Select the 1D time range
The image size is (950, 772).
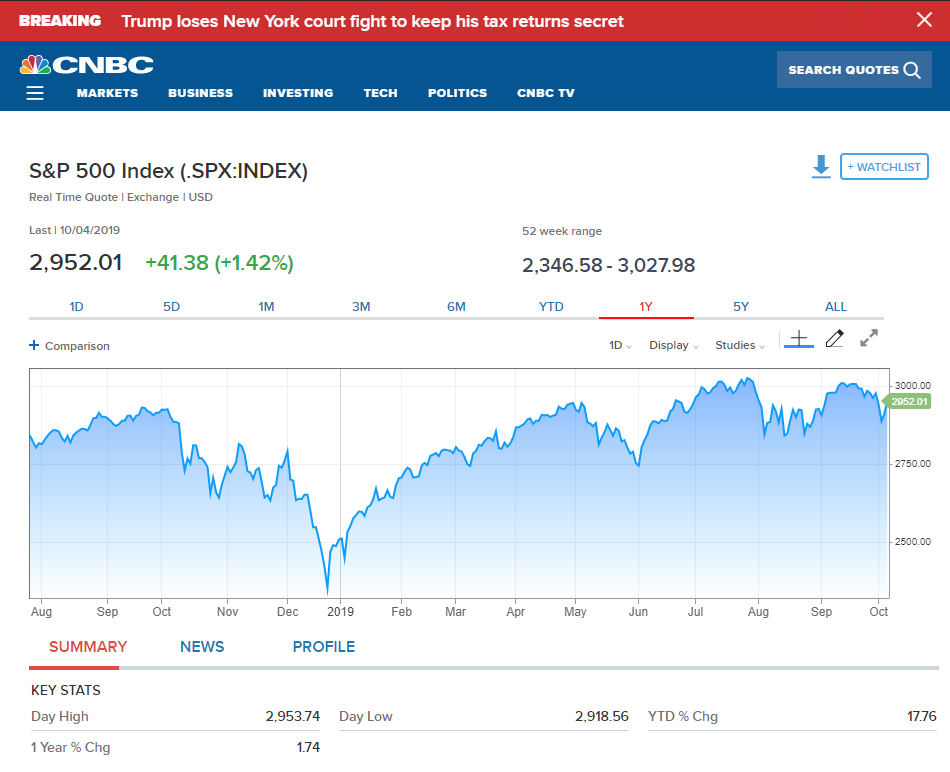(x=76, y=307)
